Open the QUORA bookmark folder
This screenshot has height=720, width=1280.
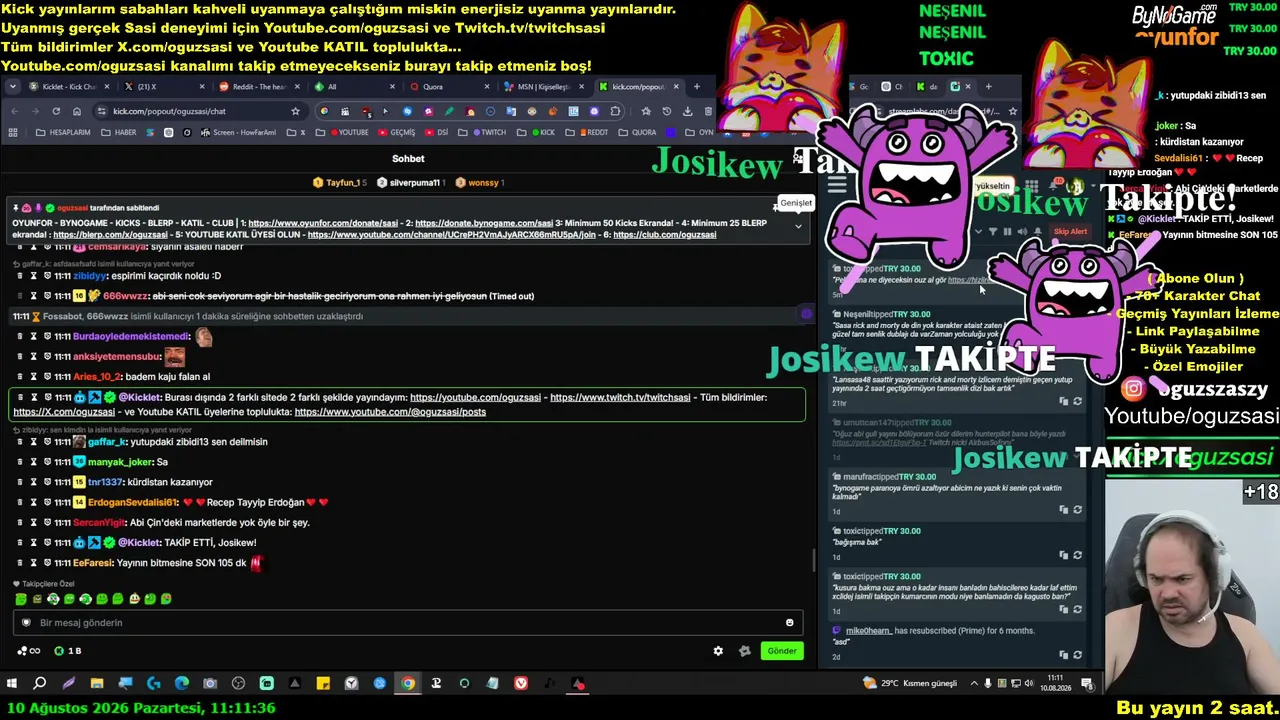click(x=637, y=132)
